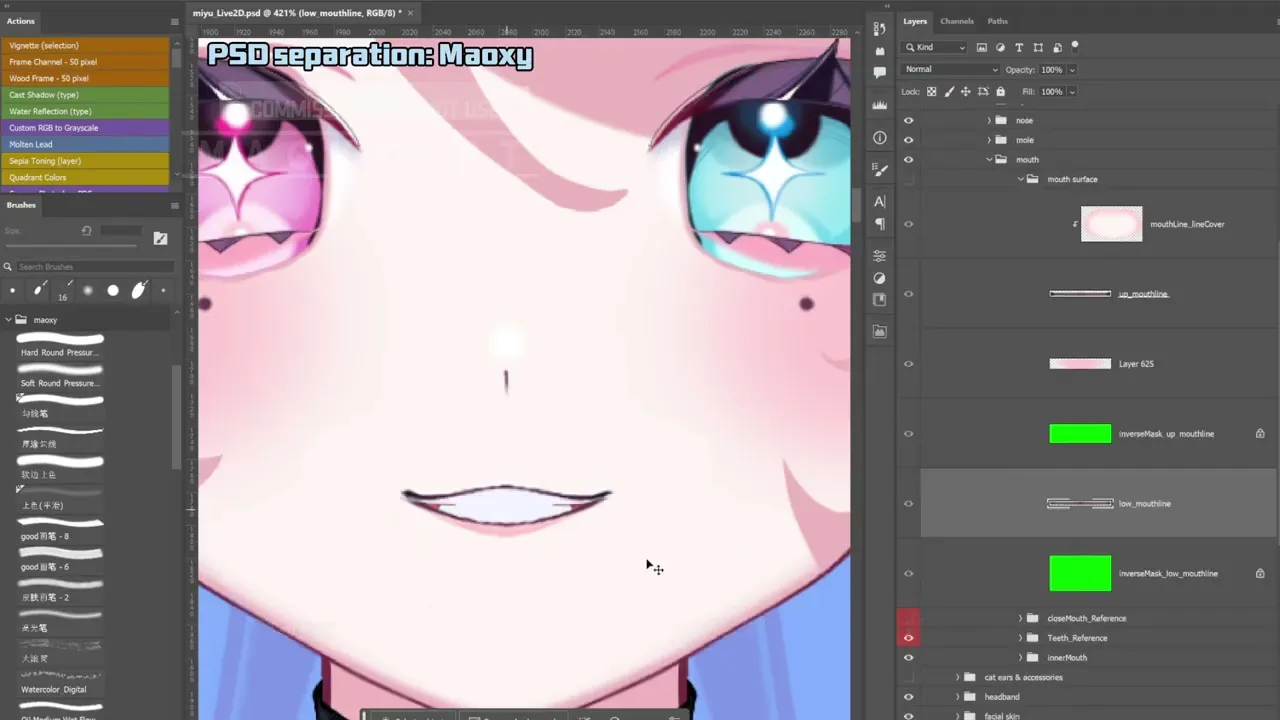Switch to the Paths tab

[x=998, y=21]
